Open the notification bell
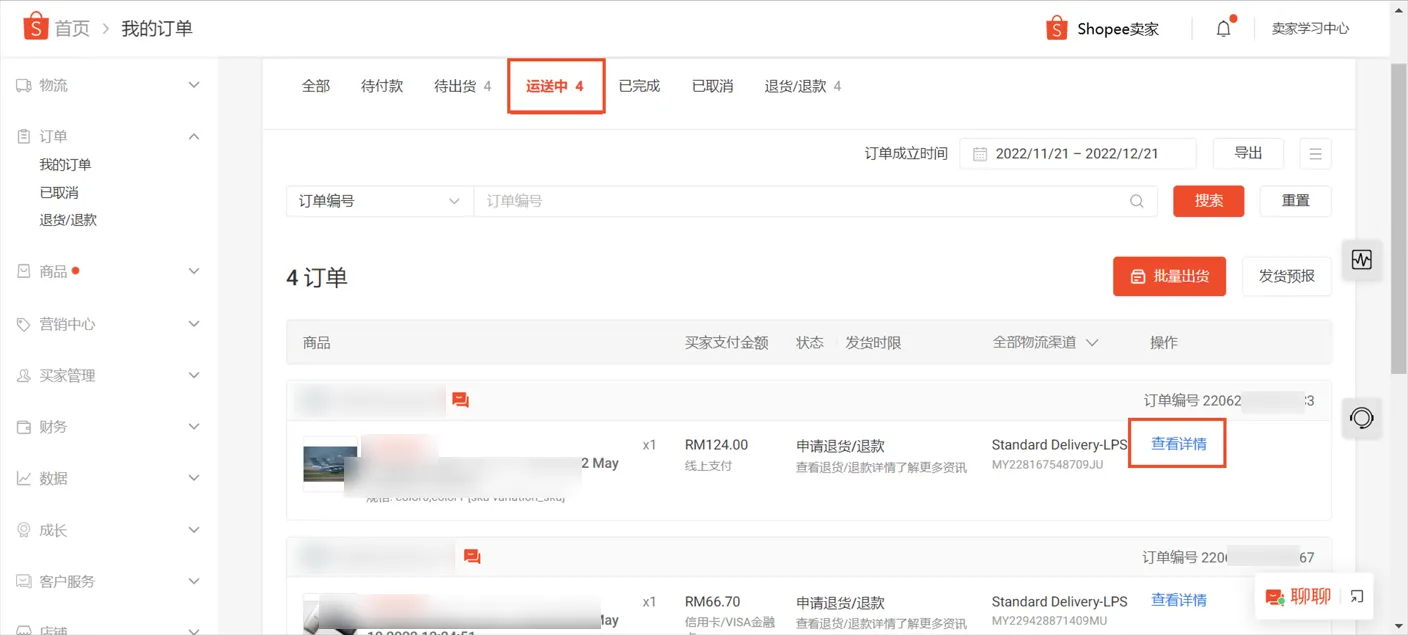Screen dimensions: 1408x635 point(1222,28)
